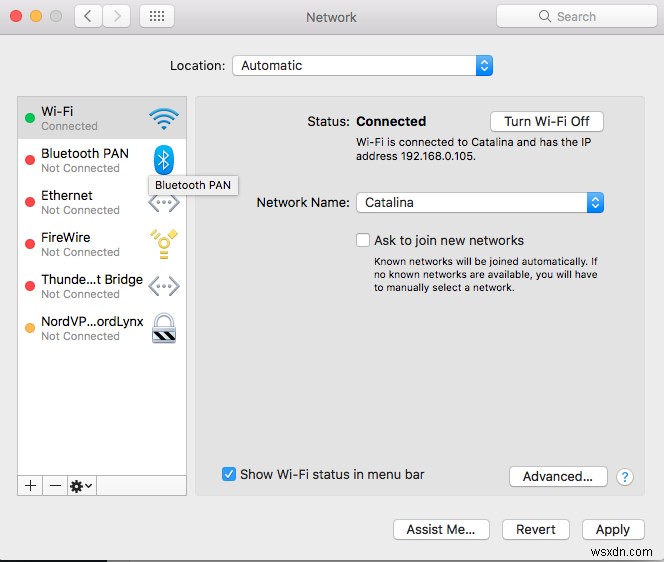This screenshot has width=664, height=562.
Task: Click the Network window title
Action: click(x=331, y=17)
